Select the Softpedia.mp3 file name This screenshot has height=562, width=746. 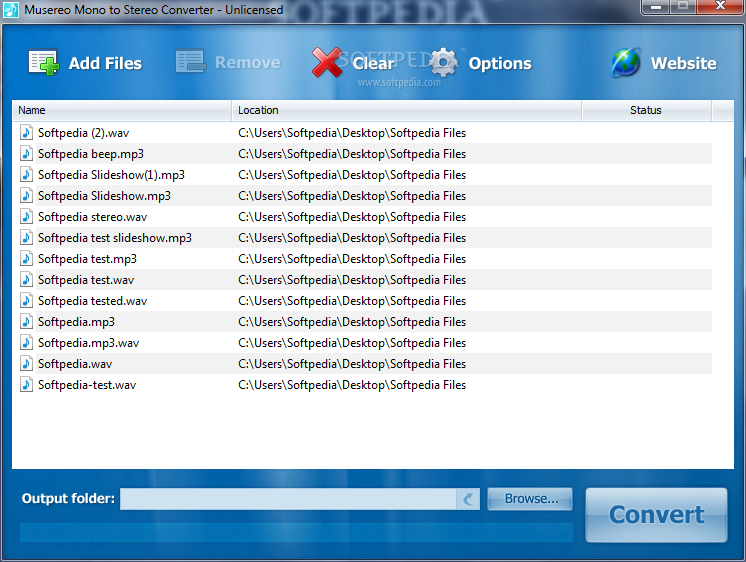[x=76, y=322]
